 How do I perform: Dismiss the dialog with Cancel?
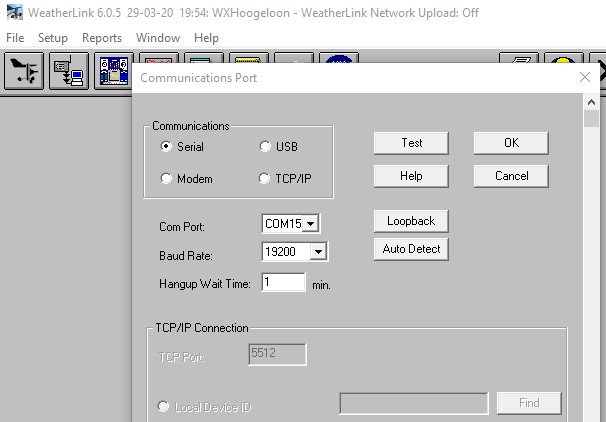click(x=511, y=176)
